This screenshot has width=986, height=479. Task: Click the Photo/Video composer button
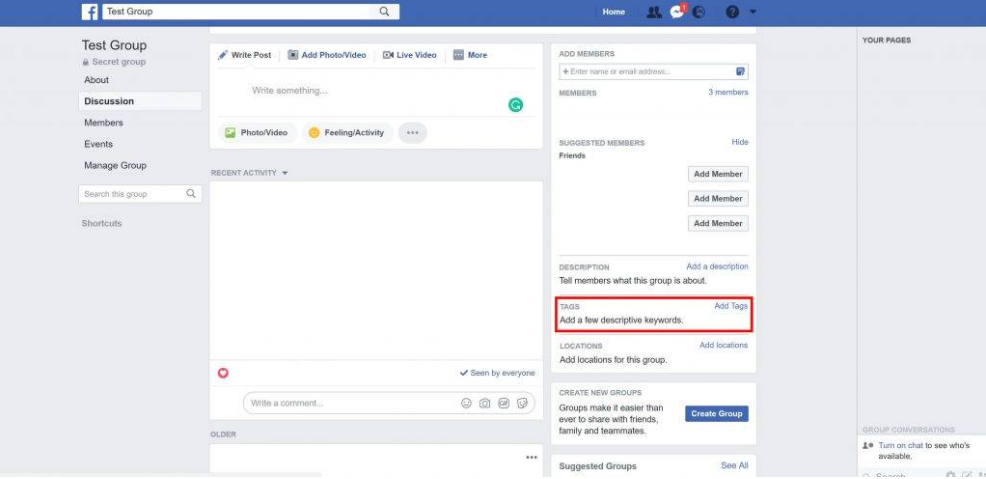tap(257, 133)
